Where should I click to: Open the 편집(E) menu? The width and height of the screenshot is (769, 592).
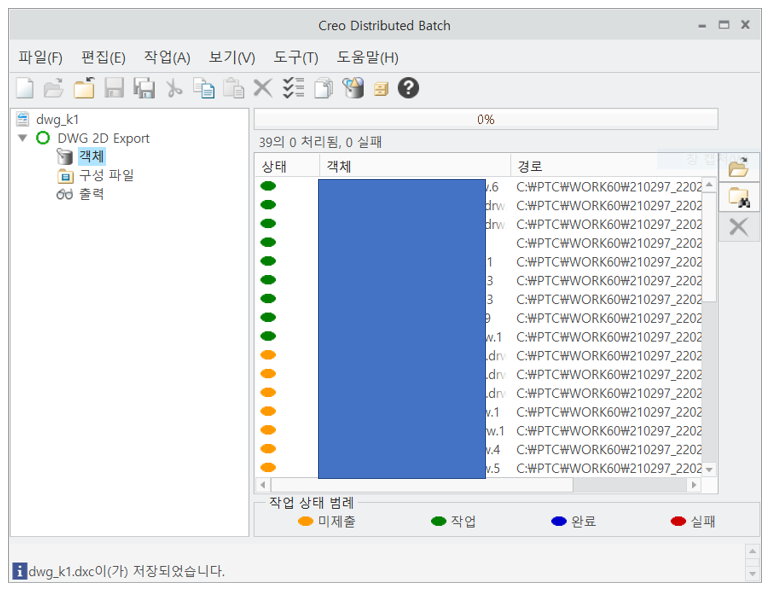[103, 57]
